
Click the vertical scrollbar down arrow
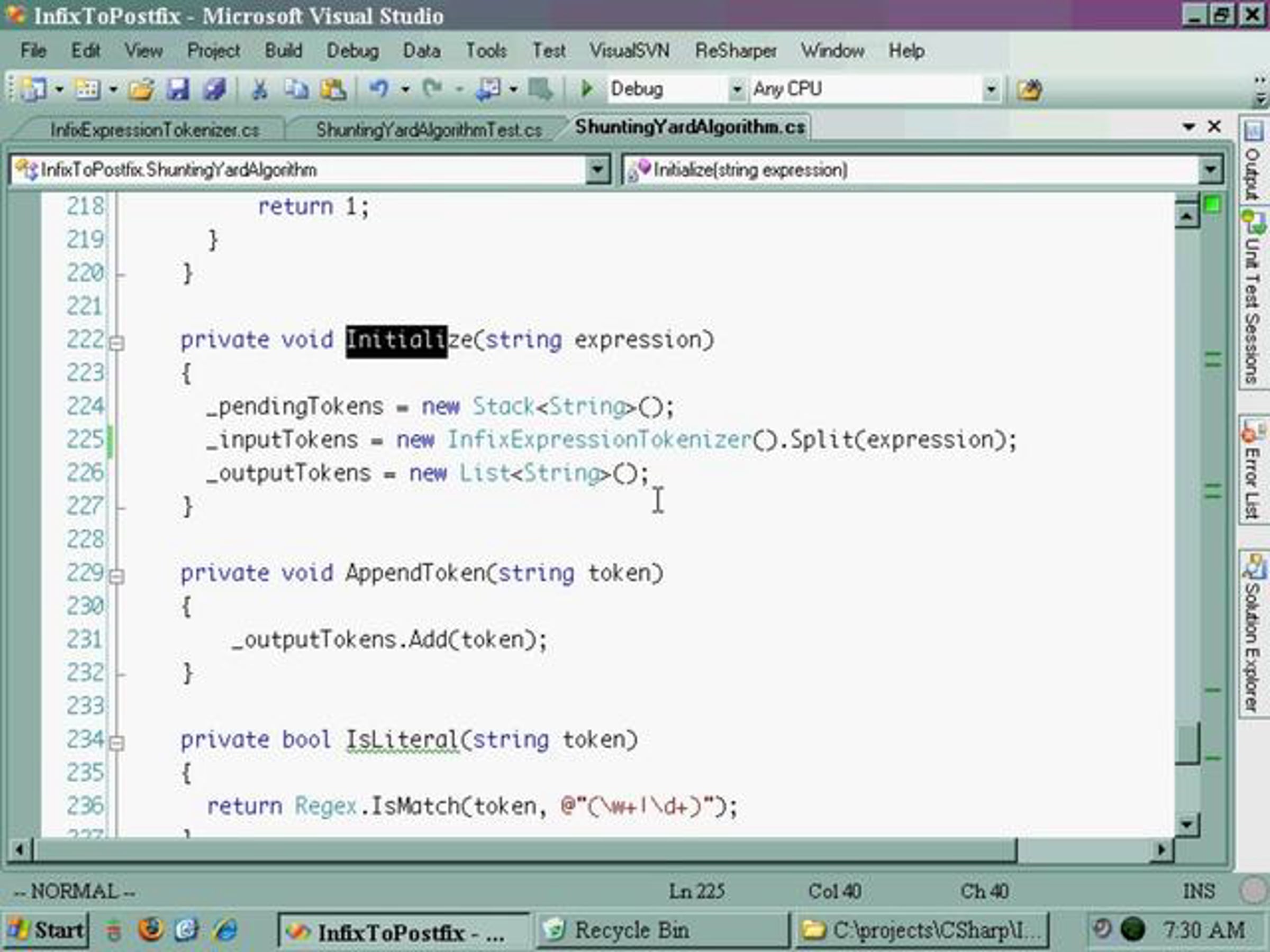point(1186,825)
